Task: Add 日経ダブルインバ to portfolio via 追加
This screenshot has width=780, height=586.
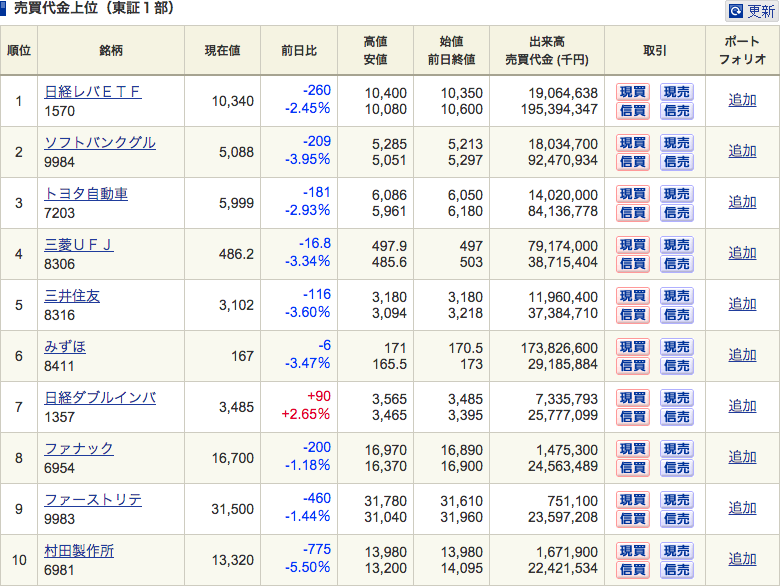Action: [x=742, y=406]
